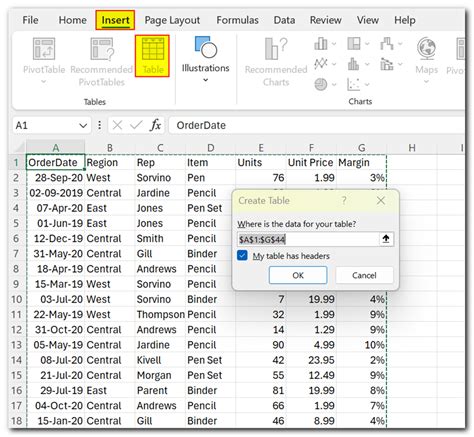Open Recommended PivotTables
The width and height of the screenshot is (474, 437).
tap(102, 62)
